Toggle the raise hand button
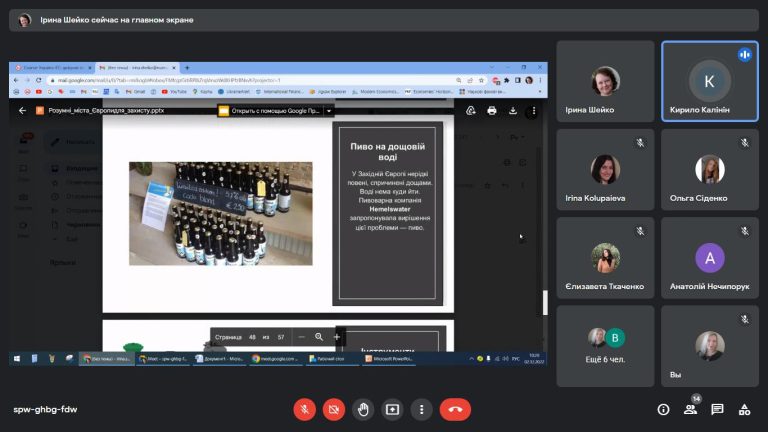Viewport: 768px width, 432px height. [363, 409]
